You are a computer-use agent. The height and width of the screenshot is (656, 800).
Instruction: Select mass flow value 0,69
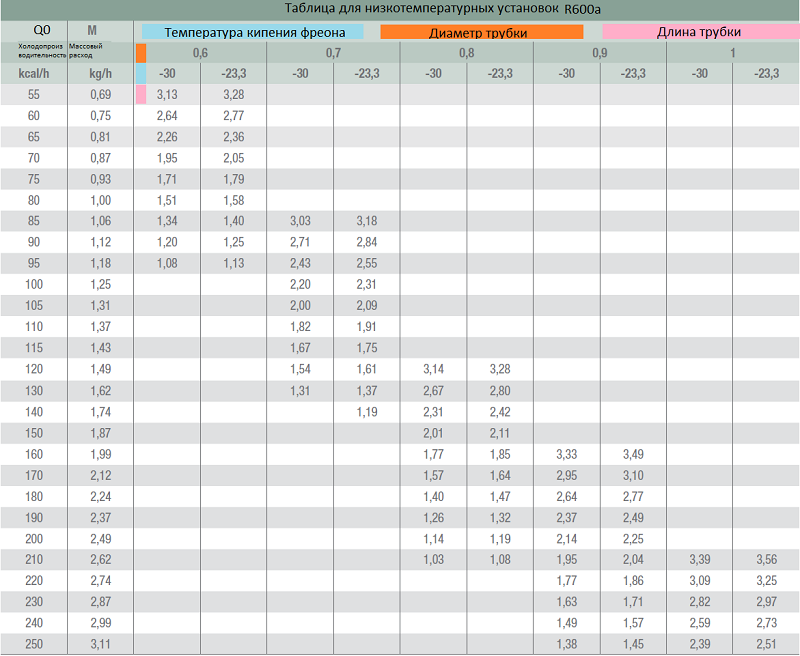pos(101,95)
